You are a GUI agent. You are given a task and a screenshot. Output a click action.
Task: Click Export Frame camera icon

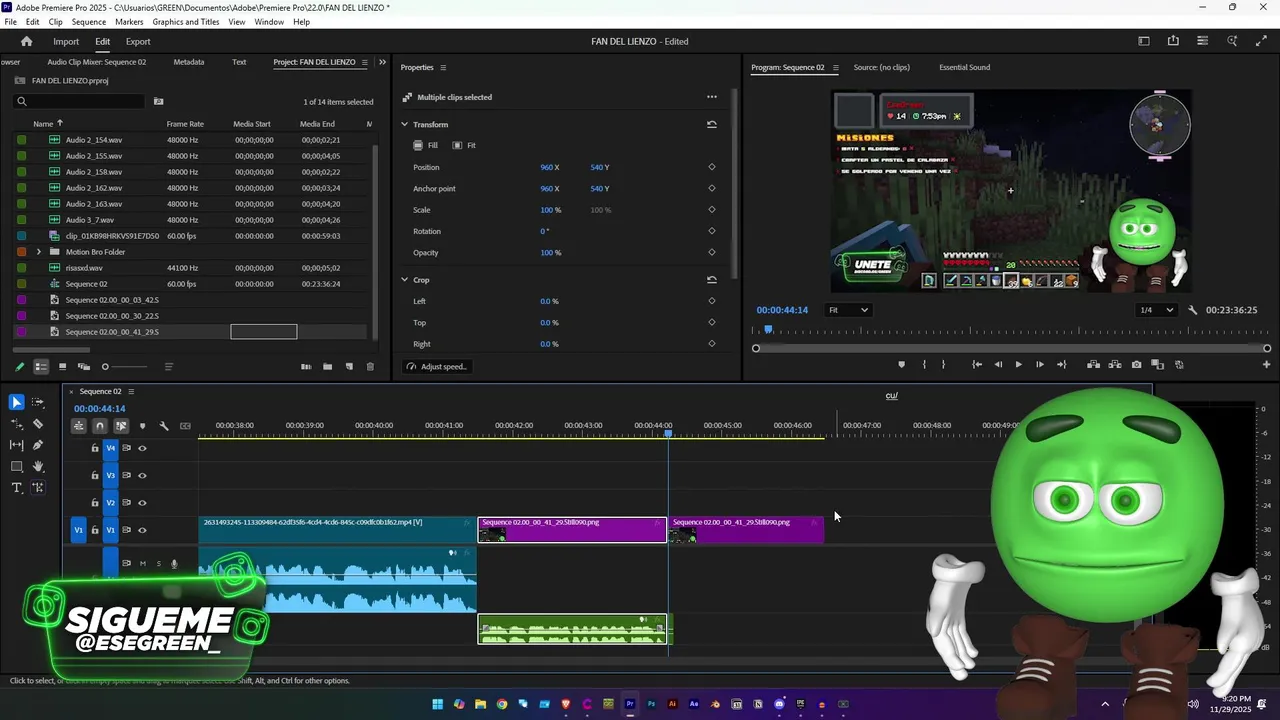(x=1136, y=365)
